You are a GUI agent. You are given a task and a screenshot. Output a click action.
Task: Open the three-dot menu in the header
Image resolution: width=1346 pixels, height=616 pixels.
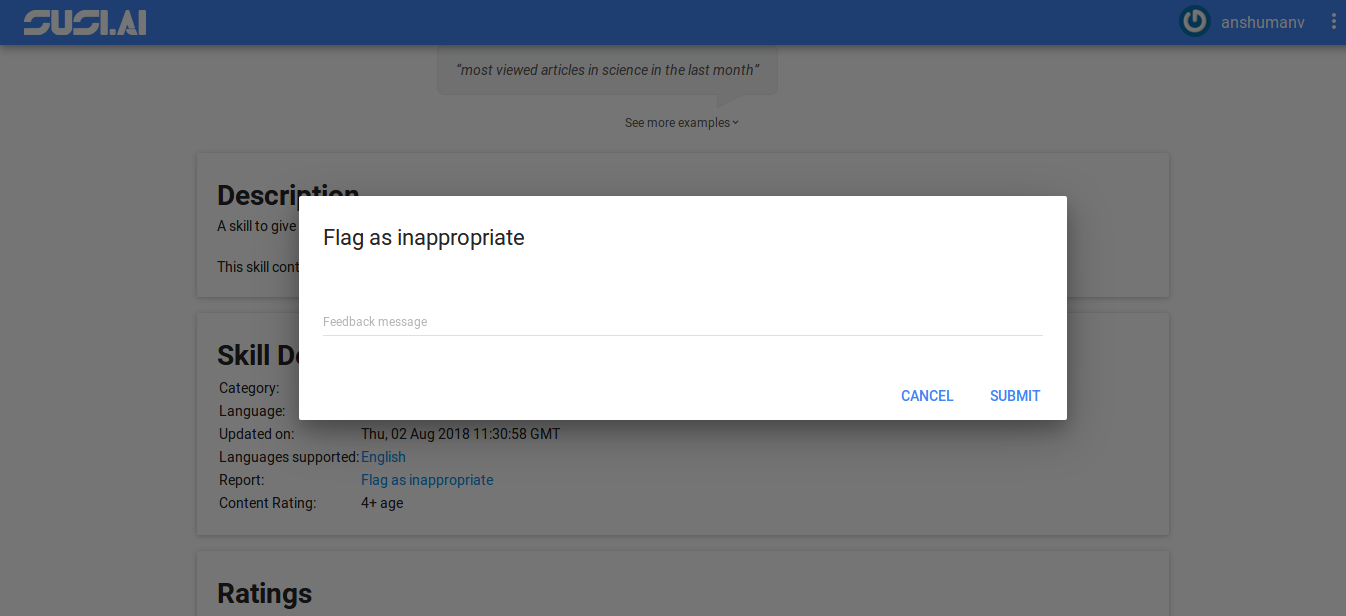coord(1334,22)
